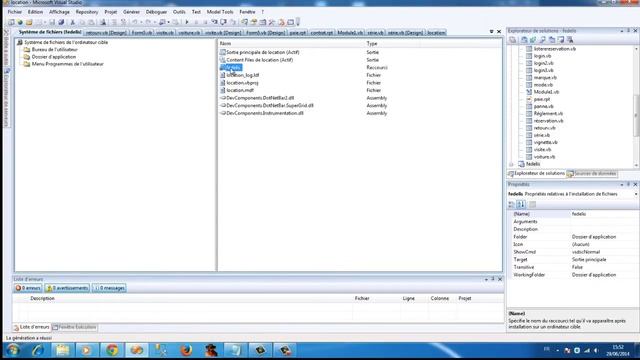
Task: Click the ShowCmd property value vsdscNormal
Action: pos(604,252)
